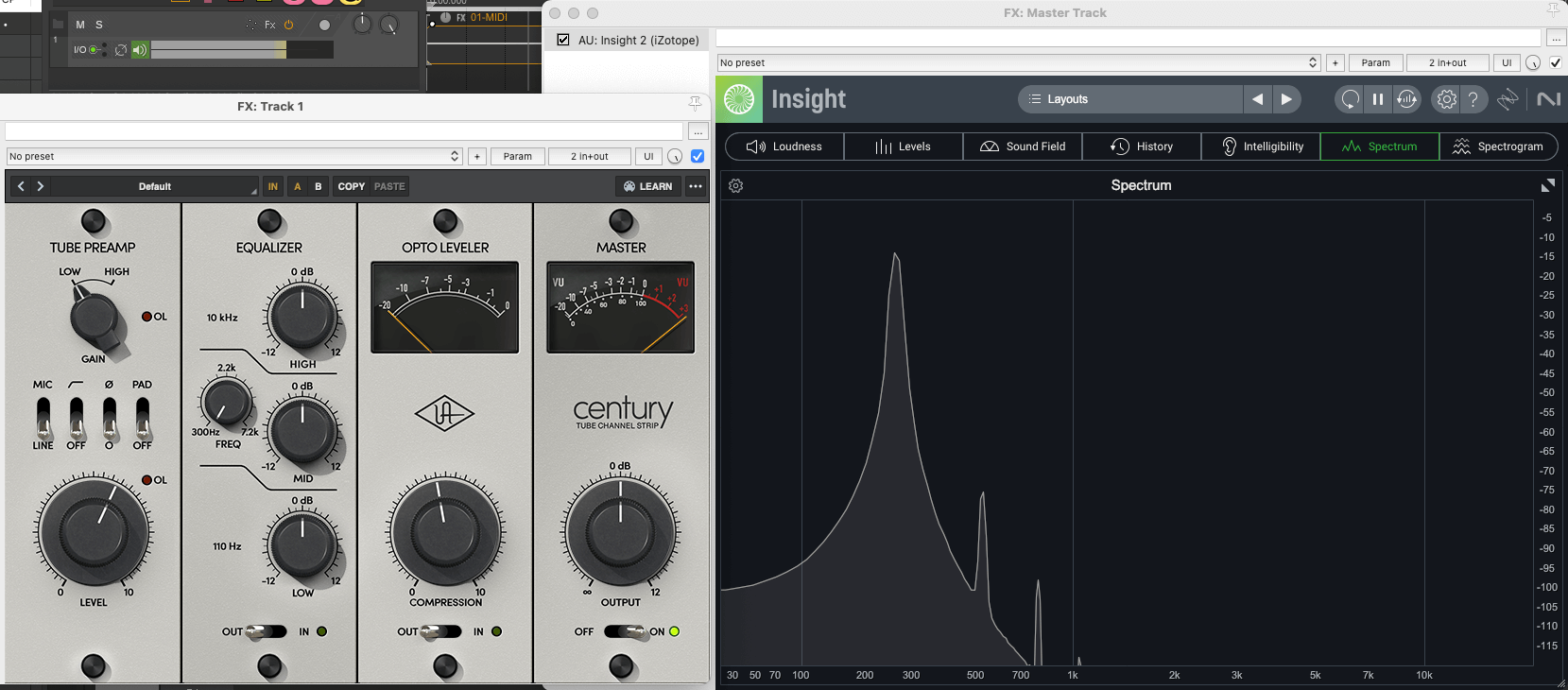Image resolution: width=1568 pixels, height=690 pixels.
Task: Click the LEARN button
Action: tap(648, 186)
